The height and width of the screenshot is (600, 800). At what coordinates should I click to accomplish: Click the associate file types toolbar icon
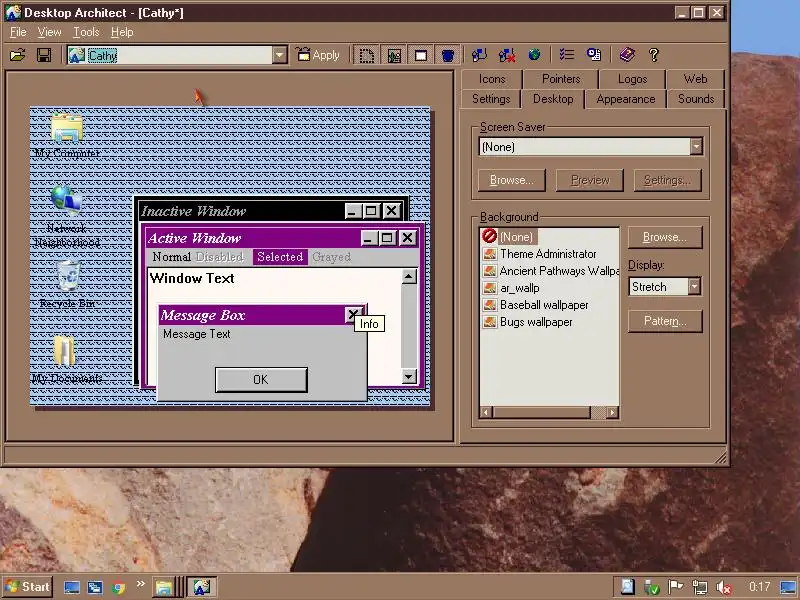(x=479, y=55)
